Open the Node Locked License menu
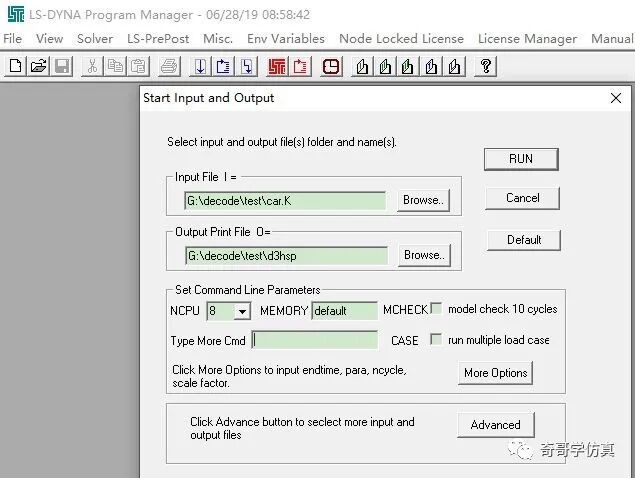The image size is (635, 478). (401, 38)
